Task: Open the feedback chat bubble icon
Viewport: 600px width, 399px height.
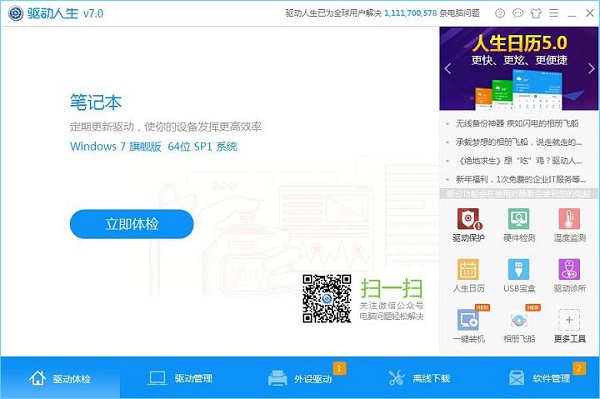Action: click(x=518, y=13)
